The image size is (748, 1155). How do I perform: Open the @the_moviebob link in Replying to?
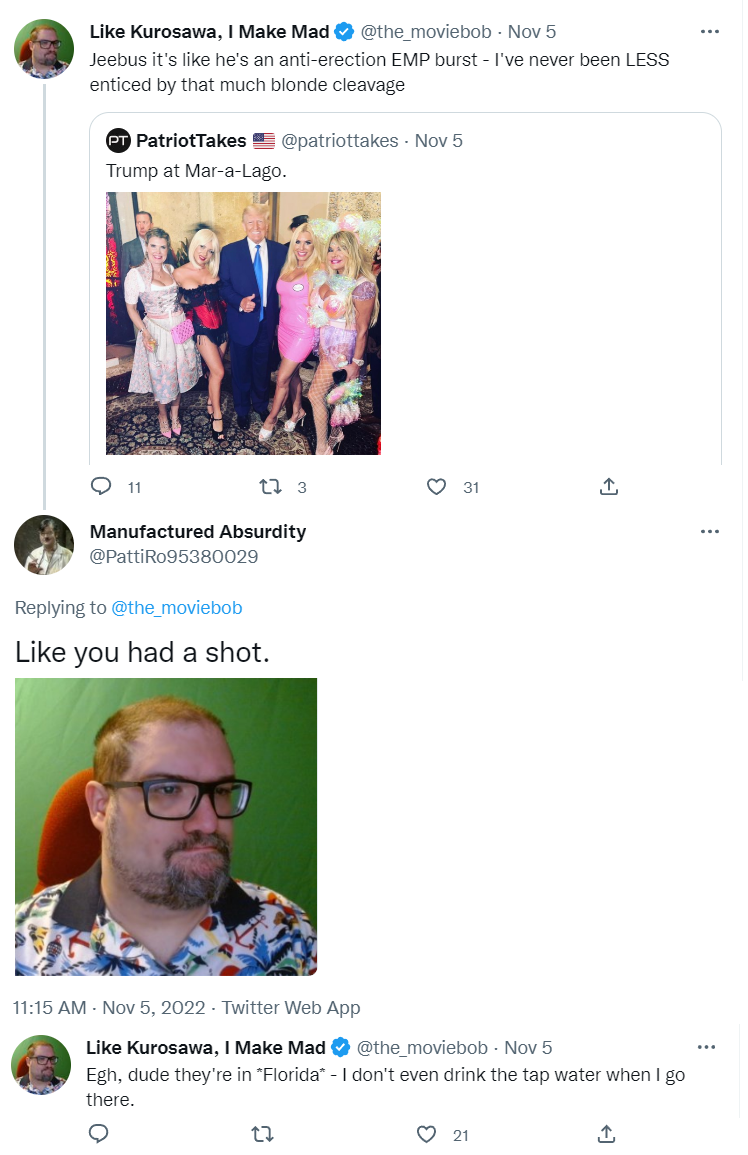tap(176, 608)
